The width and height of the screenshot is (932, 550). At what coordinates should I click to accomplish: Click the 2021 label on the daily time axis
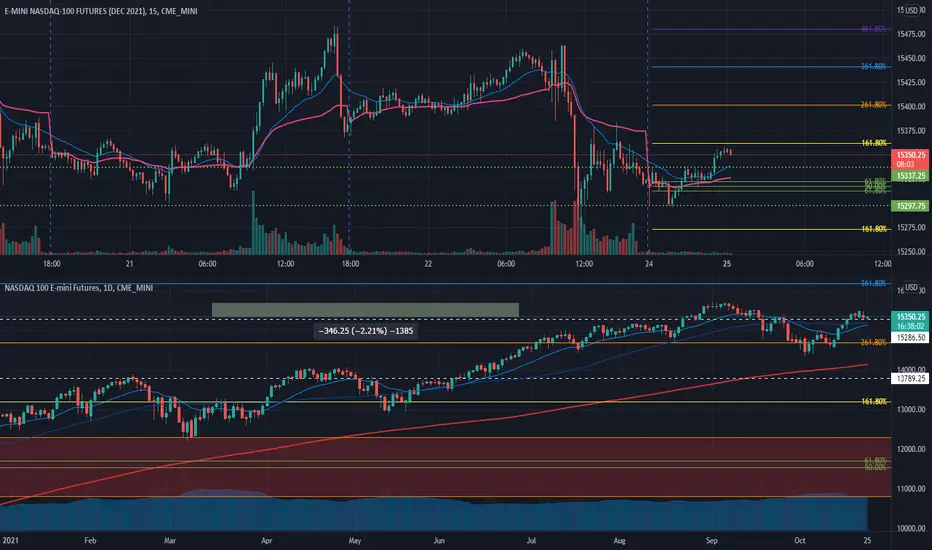click(x=10, y=540)
